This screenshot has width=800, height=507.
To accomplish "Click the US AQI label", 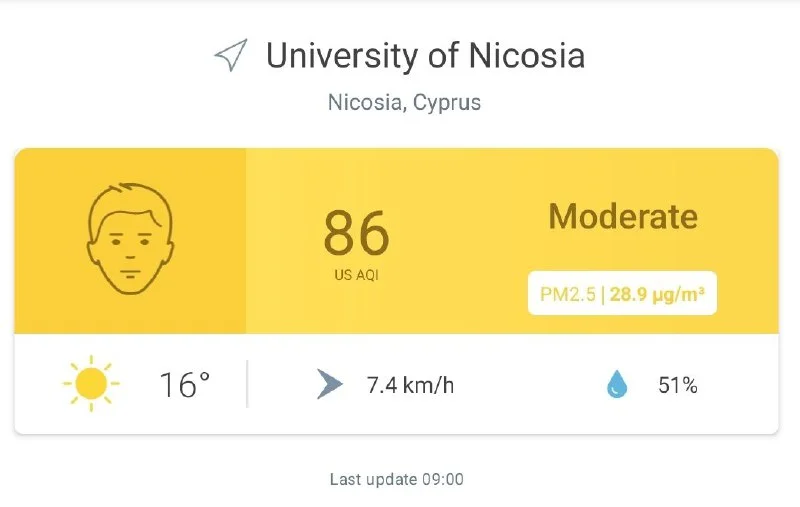I will [x=356, y=274].
